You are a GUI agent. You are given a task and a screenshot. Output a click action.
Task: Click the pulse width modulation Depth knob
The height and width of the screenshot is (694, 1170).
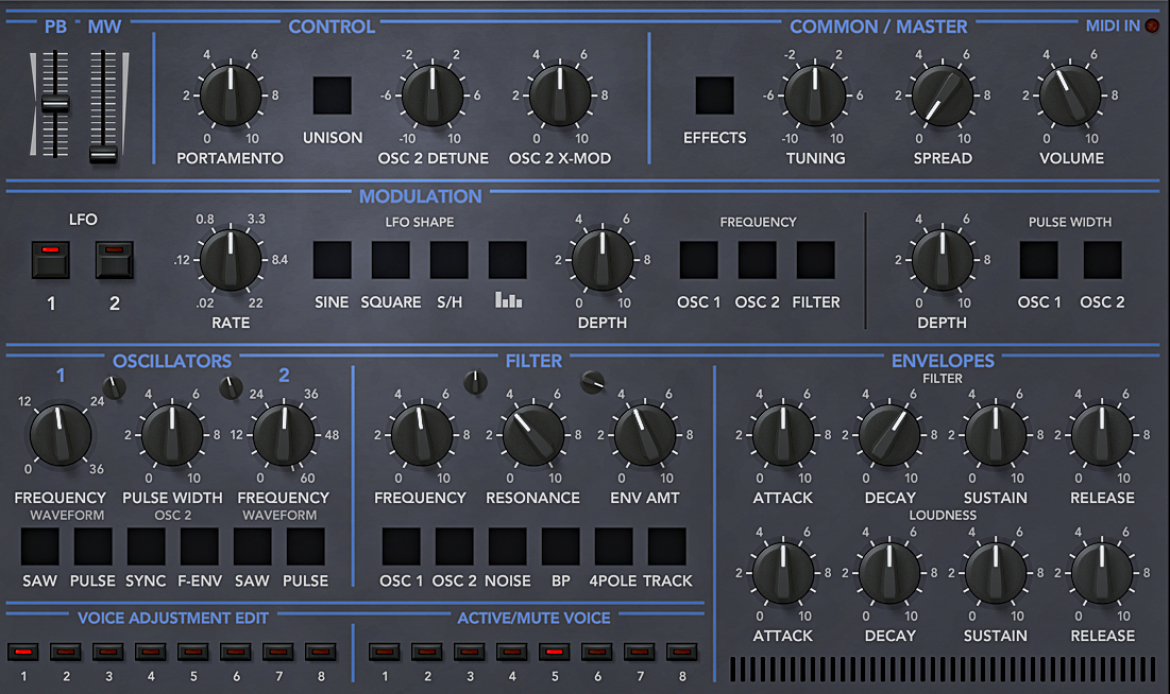pyautogui.click(x=942, y=260)
